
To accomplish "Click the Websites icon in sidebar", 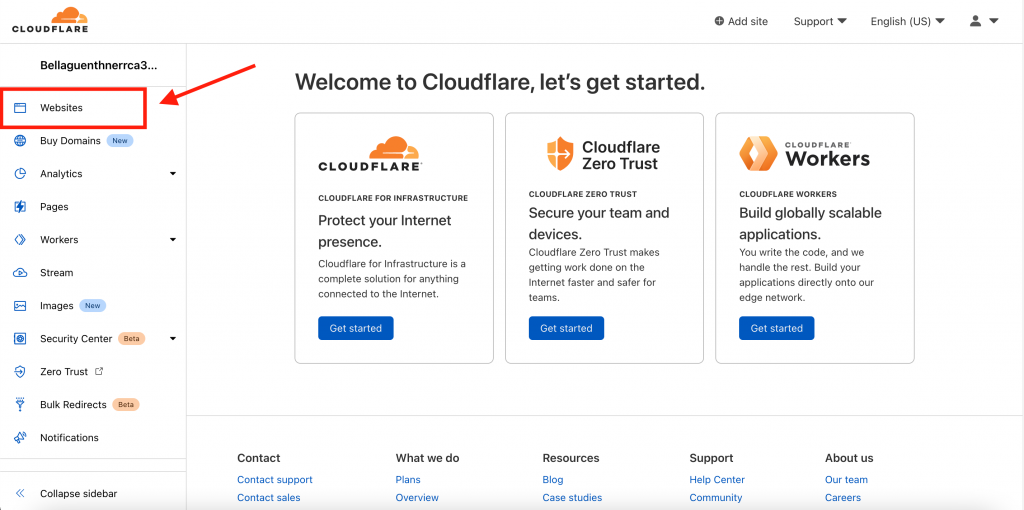I will point(20,108).
